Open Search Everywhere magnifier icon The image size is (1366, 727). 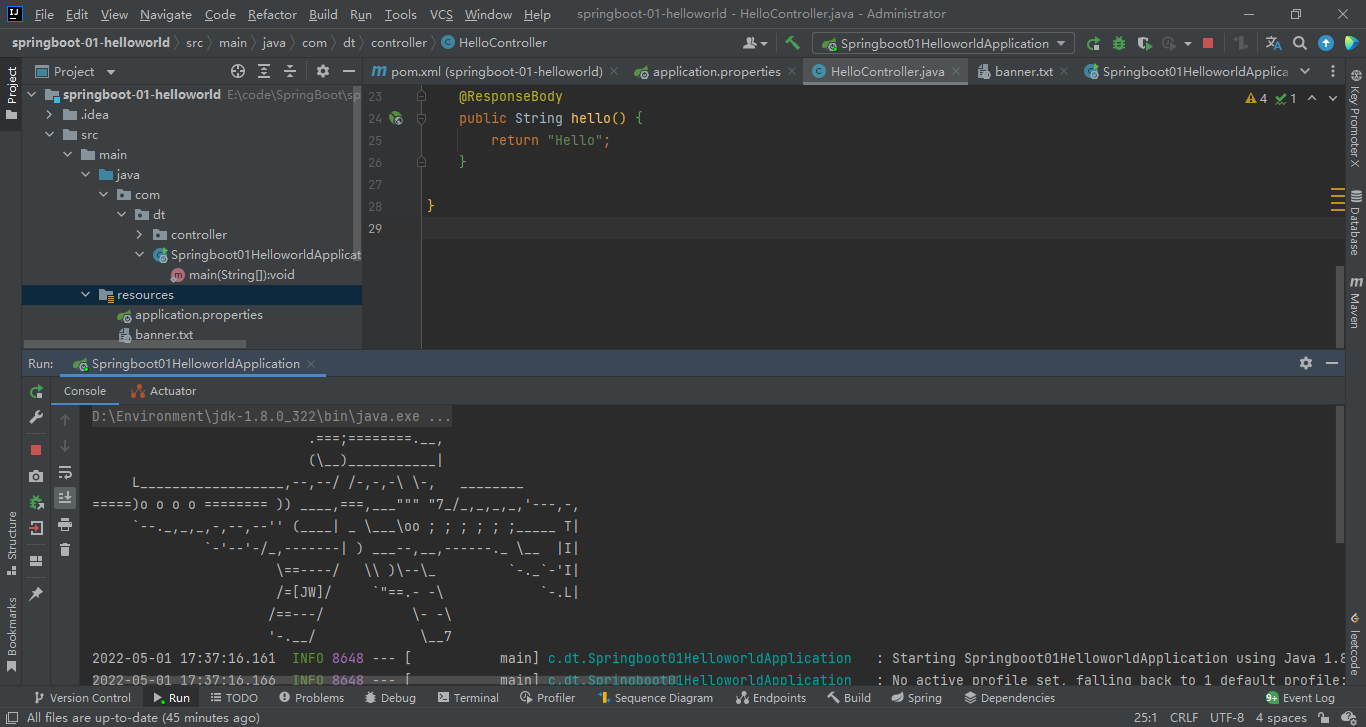pos(1300,43)
